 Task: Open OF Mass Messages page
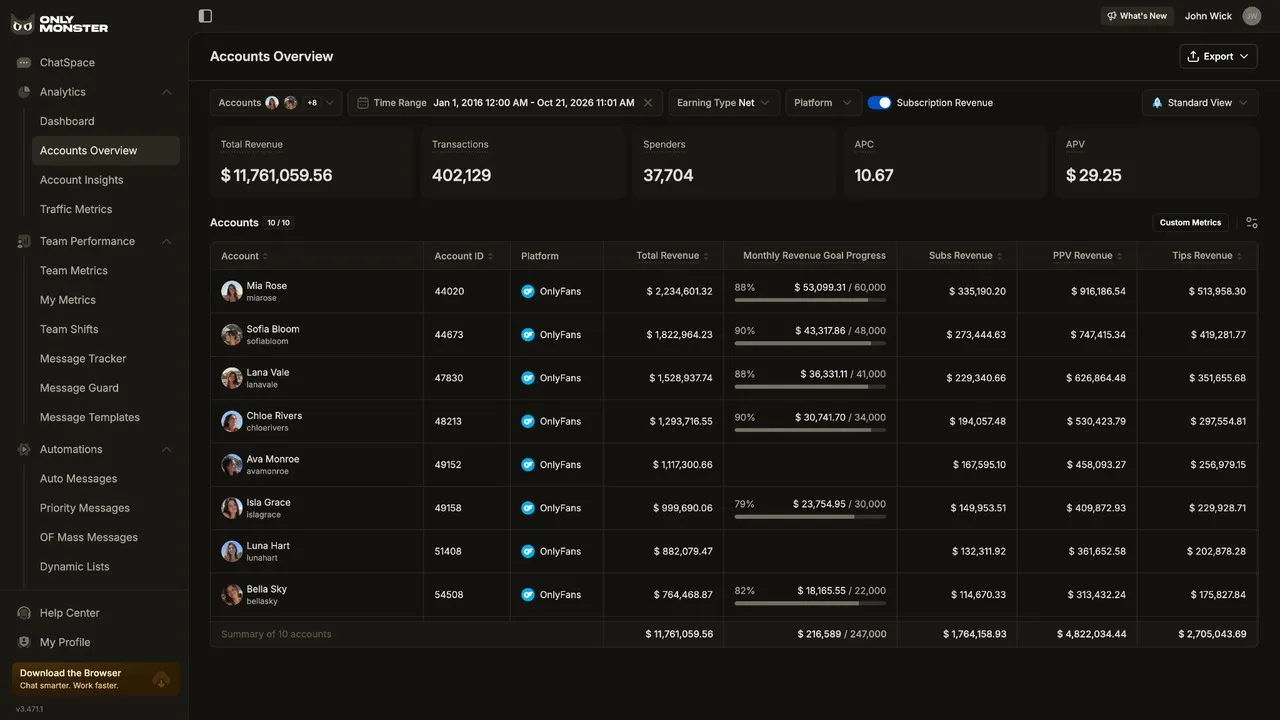pyautogui.click(x=89, y=537)
